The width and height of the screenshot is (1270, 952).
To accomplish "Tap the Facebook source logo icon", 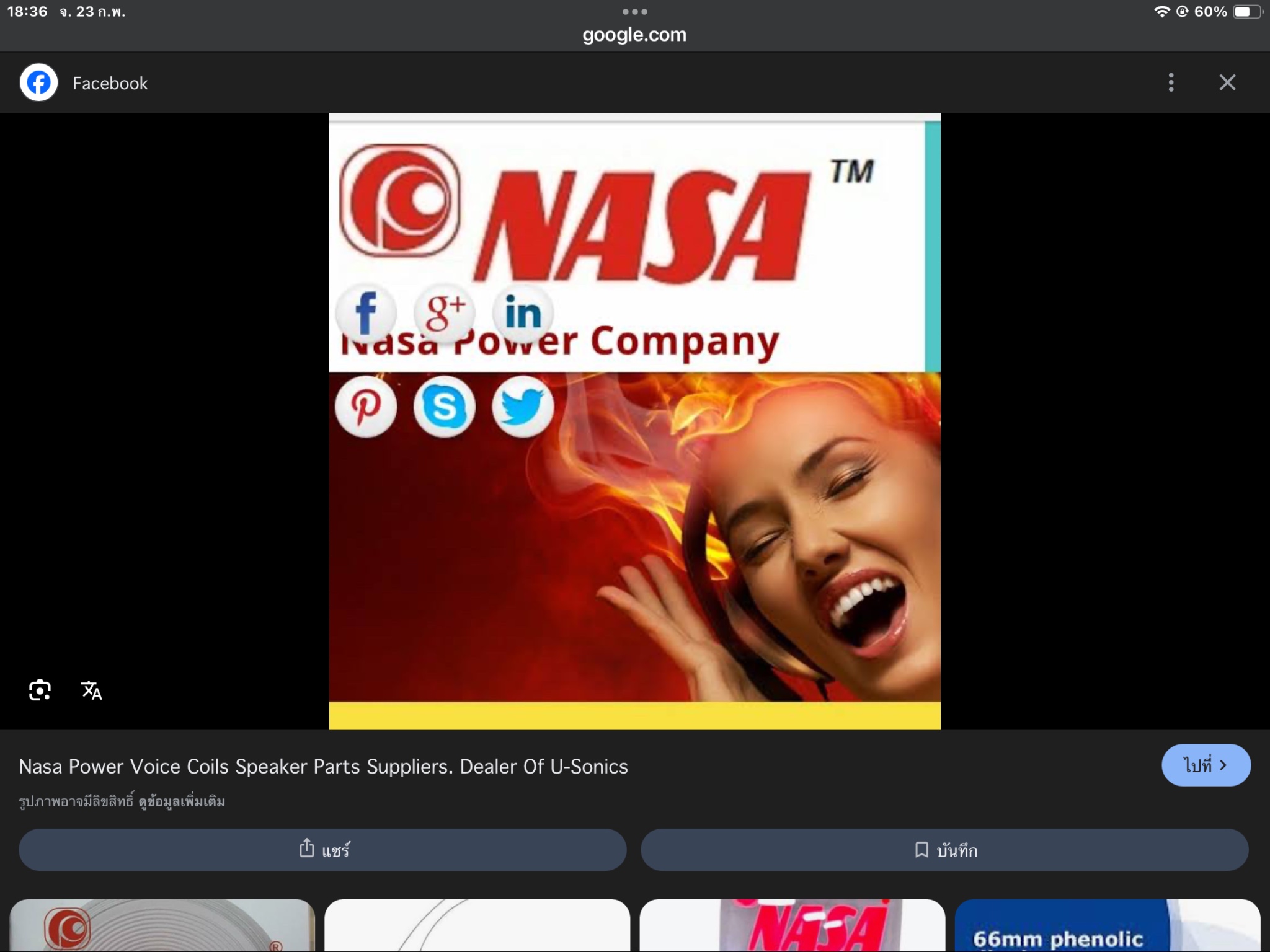I will tap(38, 82).
